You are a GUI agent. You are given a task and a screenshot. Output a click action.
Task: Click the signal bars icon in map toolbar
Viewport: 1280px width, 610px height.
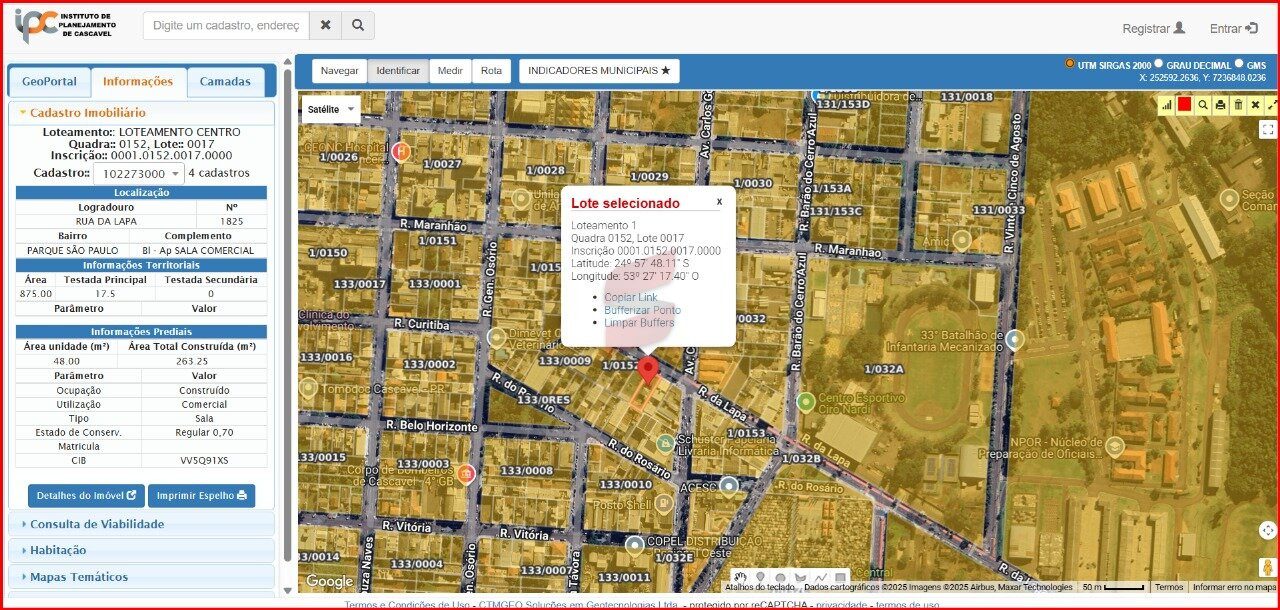pos(1166,105)
